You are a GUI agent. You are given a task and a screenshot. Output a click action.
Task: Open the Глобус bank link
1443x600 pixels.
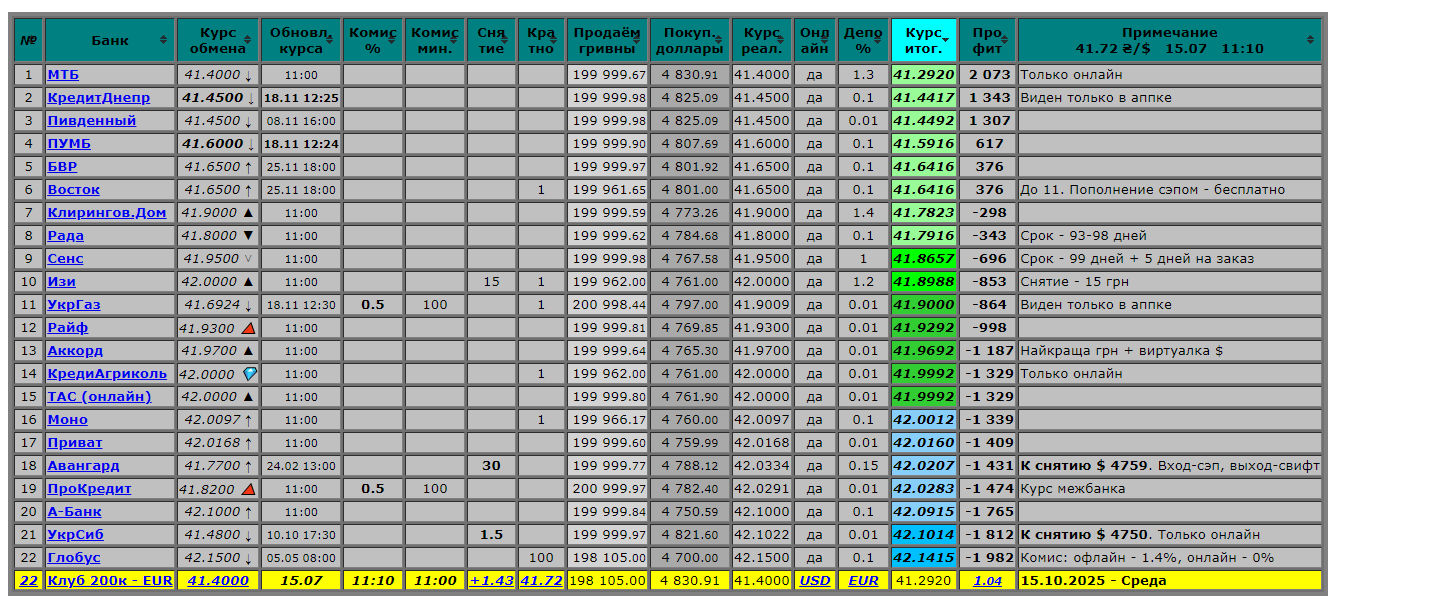(74, 558)
